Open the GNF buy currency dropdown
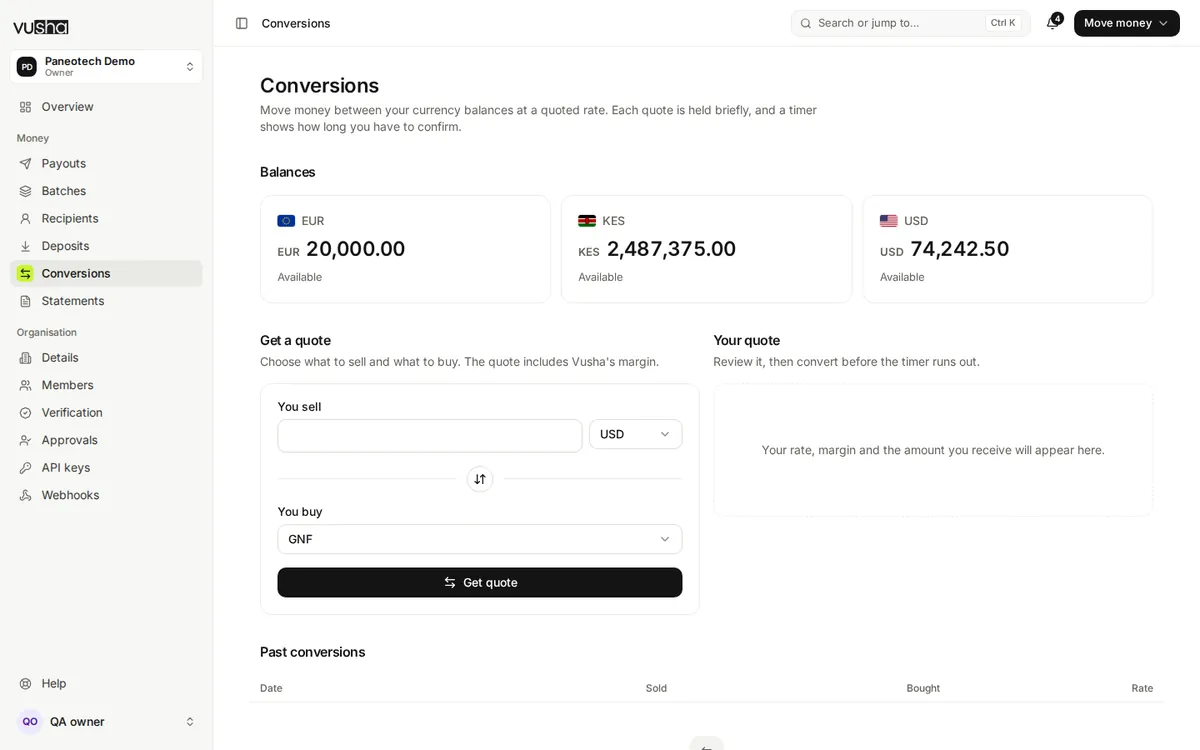This screenshot has width=1200, height=750. 480,539
